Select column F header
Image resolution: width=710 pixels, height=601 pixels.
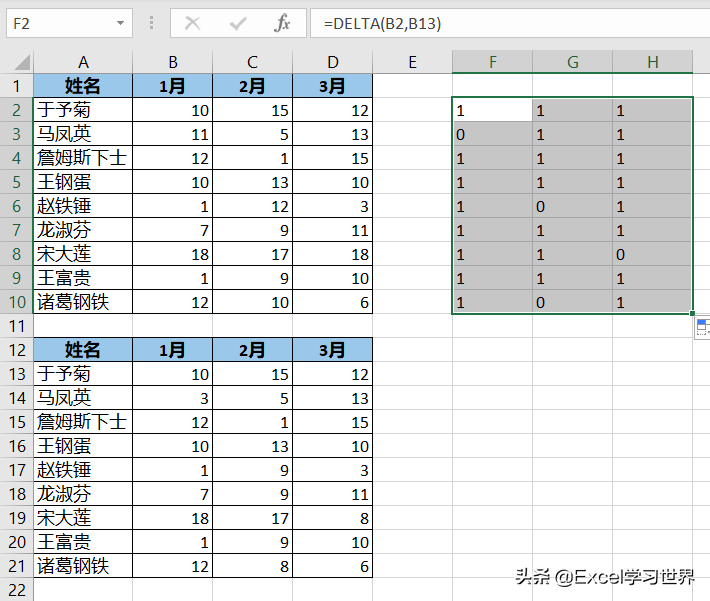(x=492, y=62)
